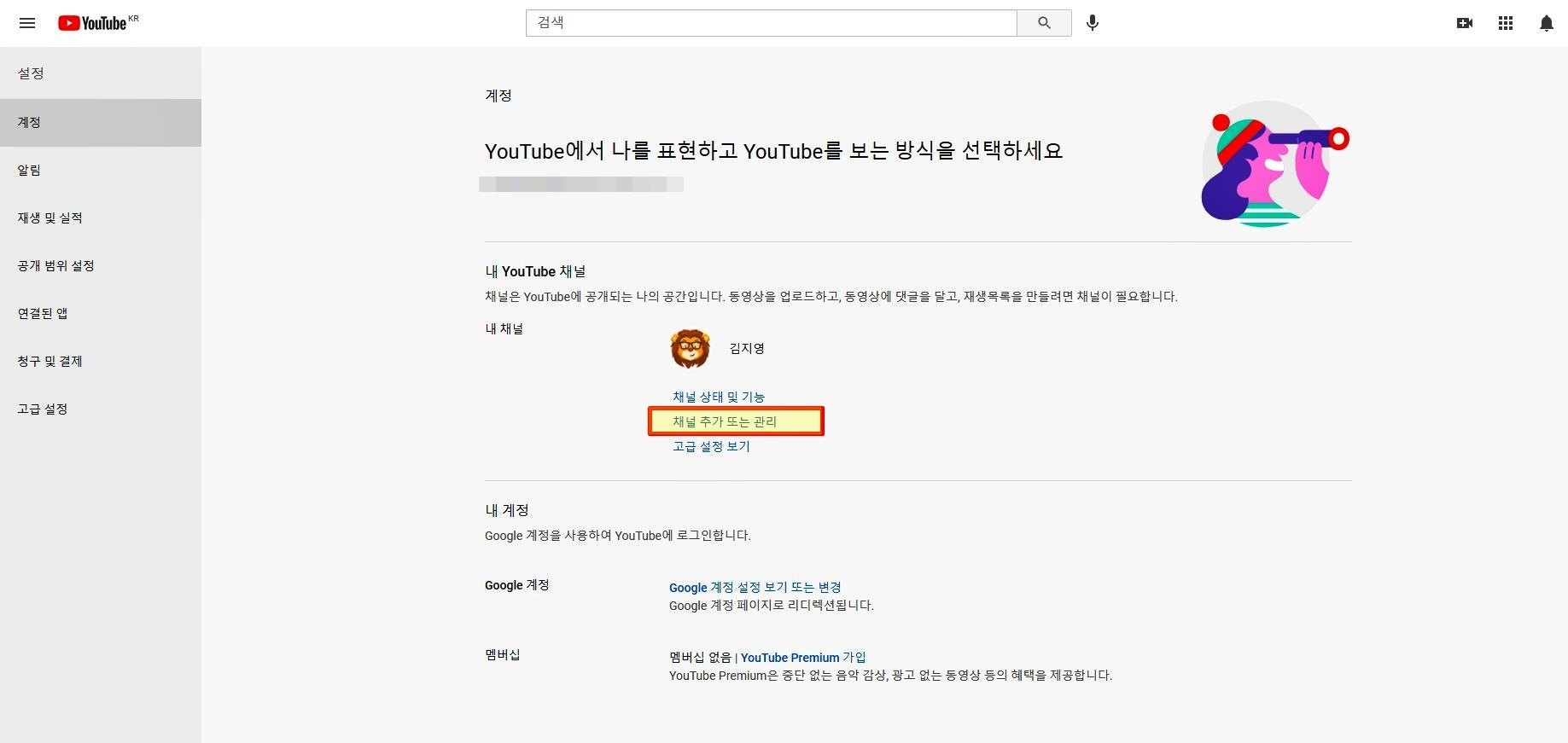Viewport: 1568px width, 743px height.
Task: Click 고급 설정 보기 link
Action: [711, 446]
